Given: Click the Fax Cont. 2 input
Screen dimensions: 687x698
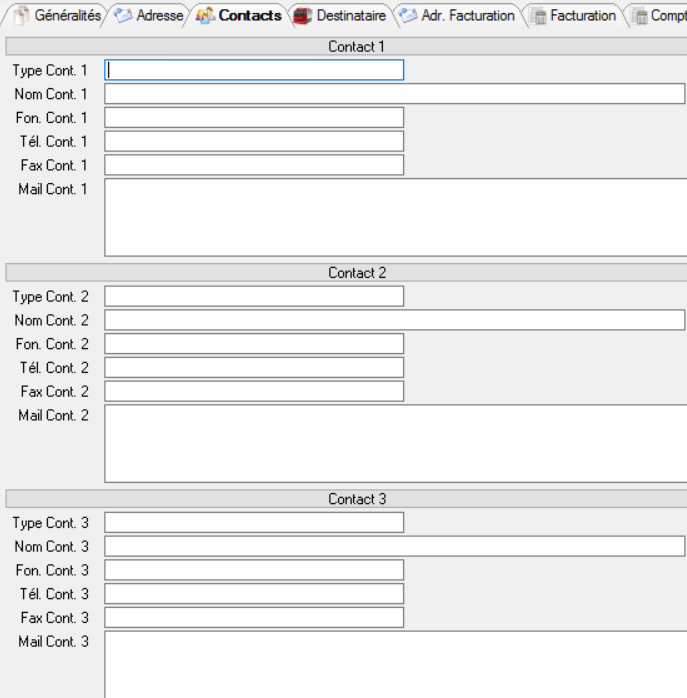Looking at the screenshot, I should (254, 391).
